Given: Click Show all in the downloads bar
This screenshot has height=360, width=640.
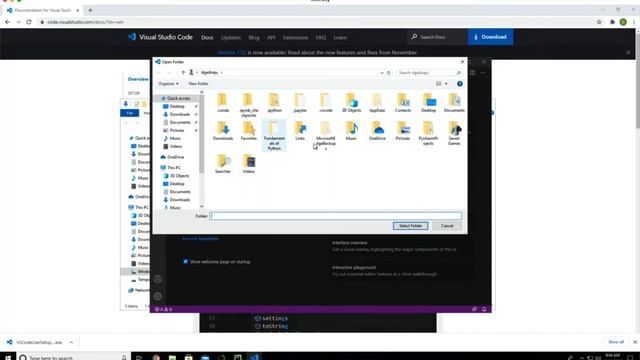Looking at the screenshot, I should coord(616,342).
